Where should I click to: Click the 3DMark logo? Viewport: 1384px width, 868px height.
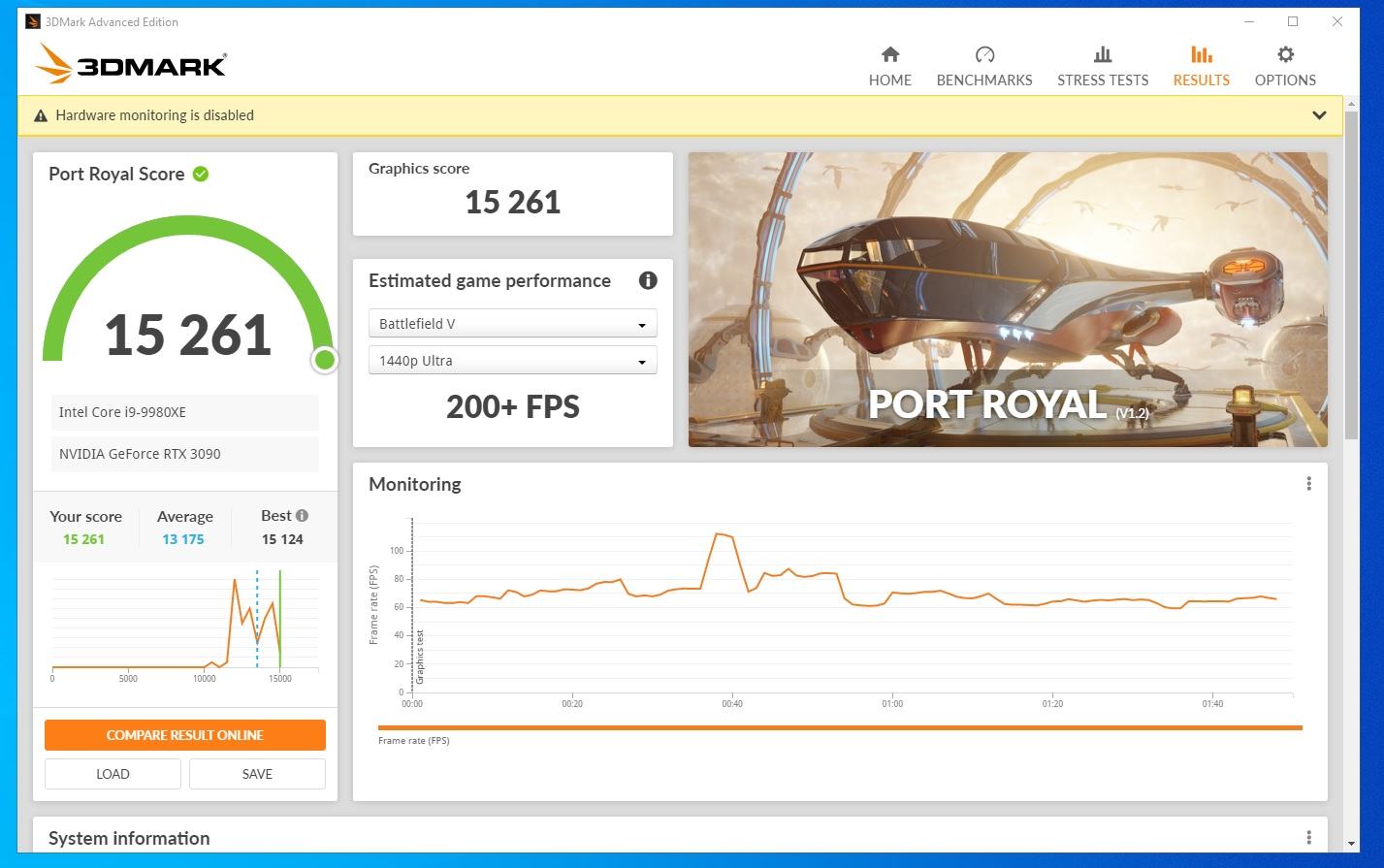(131, 64)
